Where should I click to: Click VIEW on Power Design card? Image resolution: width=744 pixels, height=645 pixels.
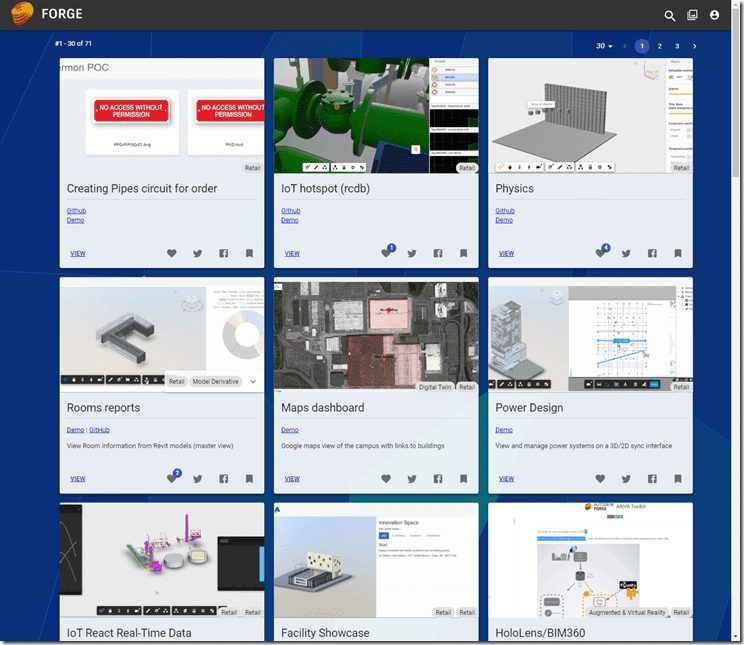pos(506,479)
